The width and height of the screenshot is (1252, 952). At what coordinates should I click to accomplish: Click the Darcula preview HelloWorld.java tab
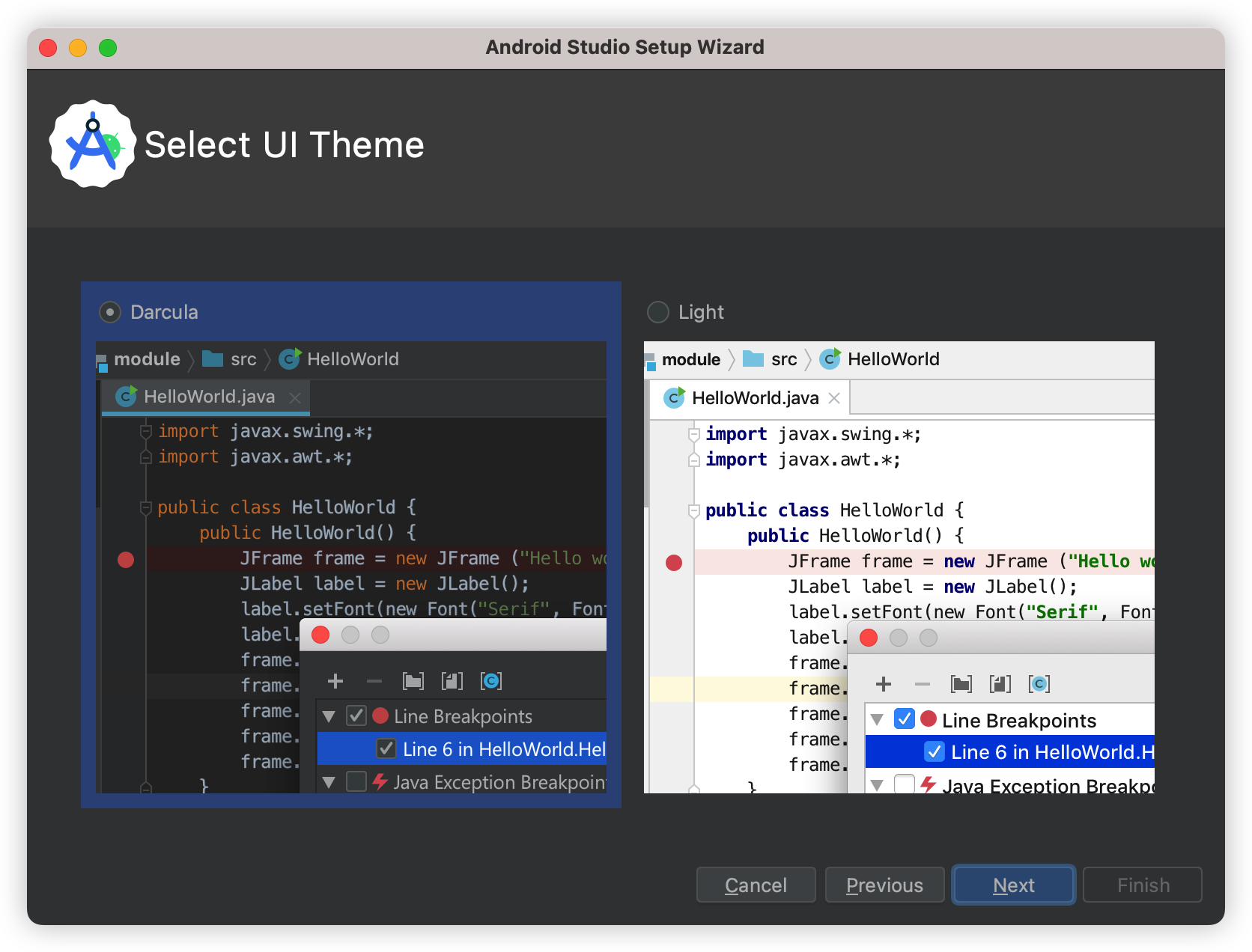click(206, 397)
